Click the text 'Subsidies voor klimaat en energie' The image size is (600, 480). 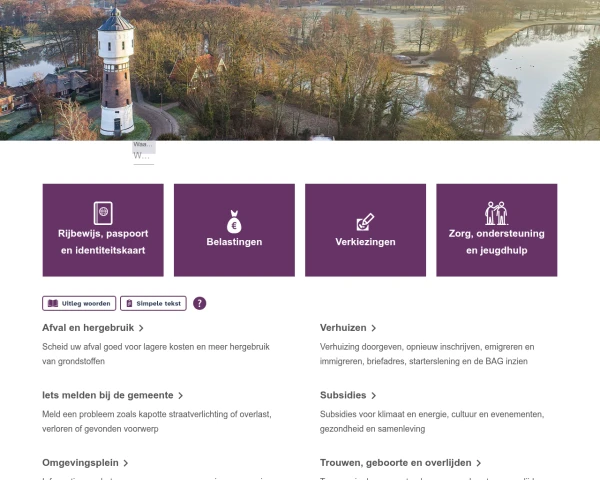(384, 414)
